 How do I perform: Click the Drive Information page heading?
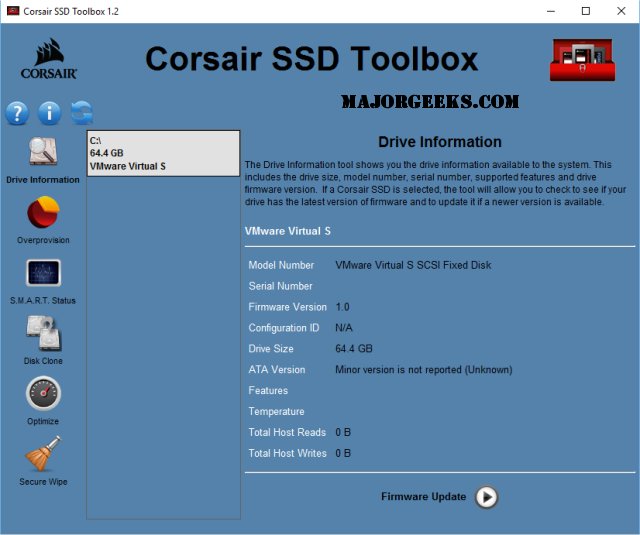tap(440, 142)
